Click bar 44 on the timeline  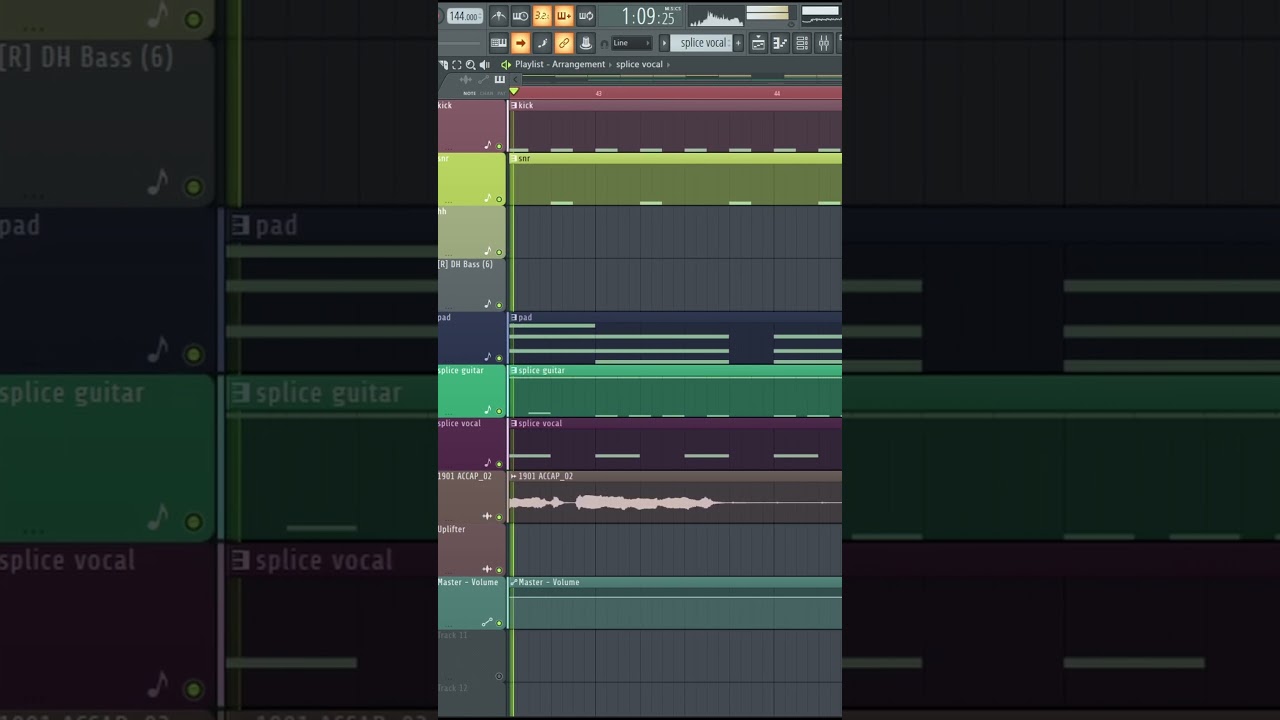point(777,93)
